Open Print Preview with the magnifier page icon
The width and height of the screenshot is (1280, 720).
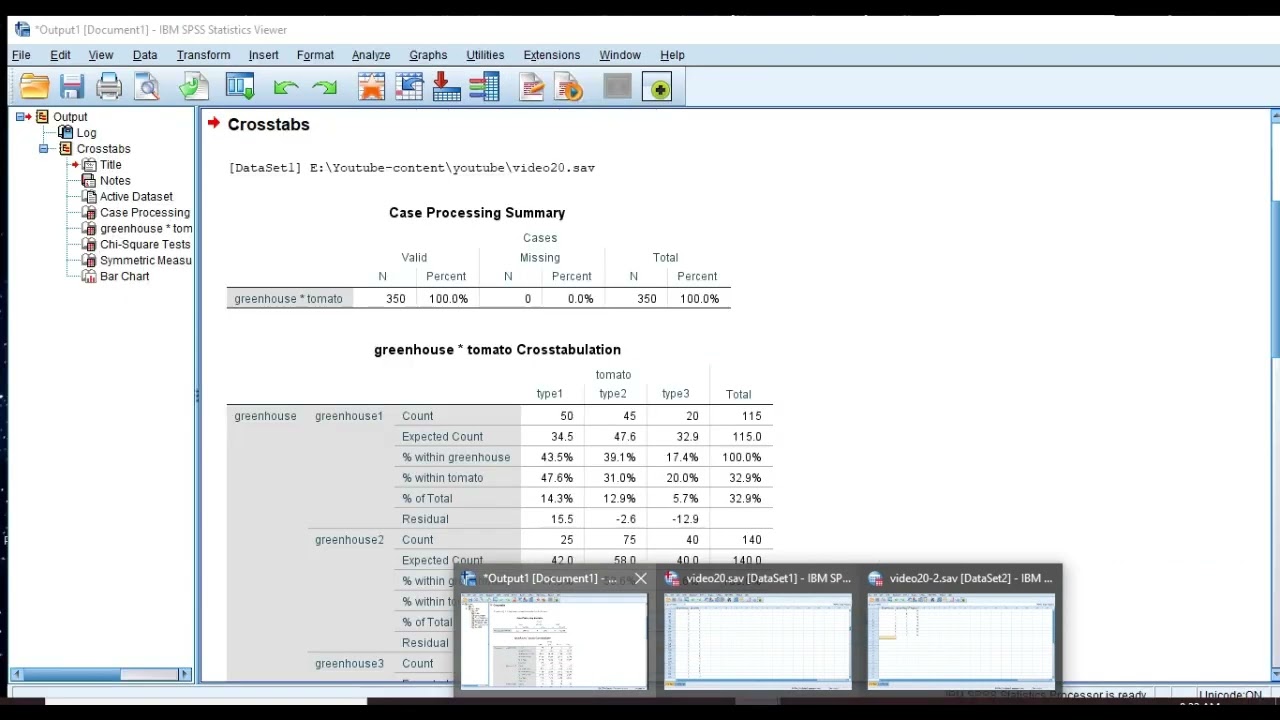pyautogui.click(x=147, y=88)
